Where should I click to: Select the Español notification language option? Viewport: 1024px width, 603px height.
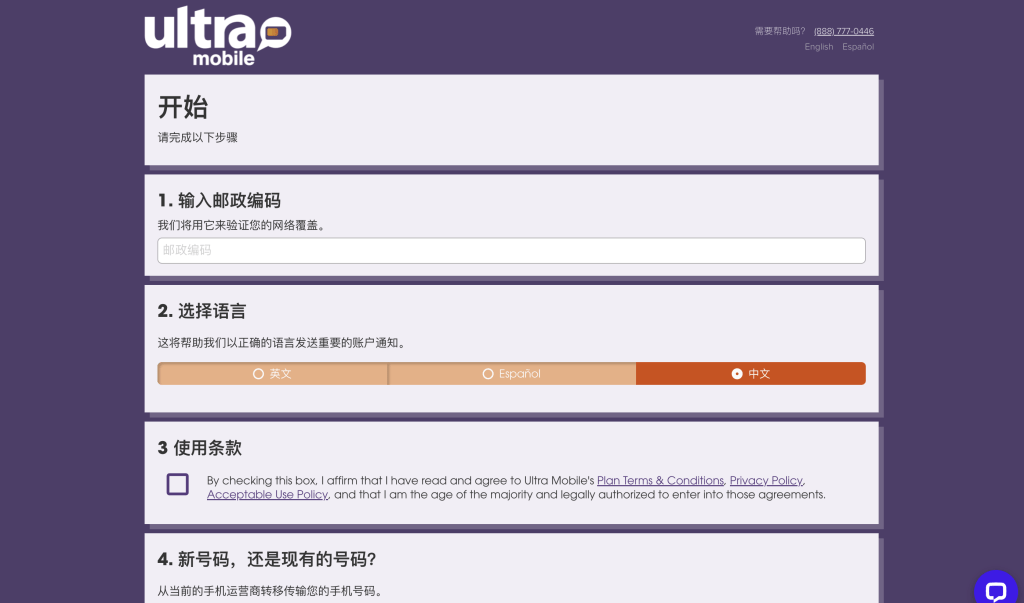[512, 374]
